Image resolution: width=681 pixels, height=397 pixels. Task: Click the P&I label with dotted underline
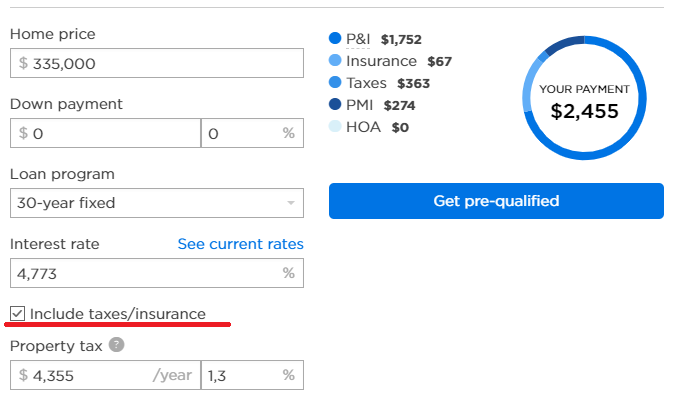[x=358, y=39]
